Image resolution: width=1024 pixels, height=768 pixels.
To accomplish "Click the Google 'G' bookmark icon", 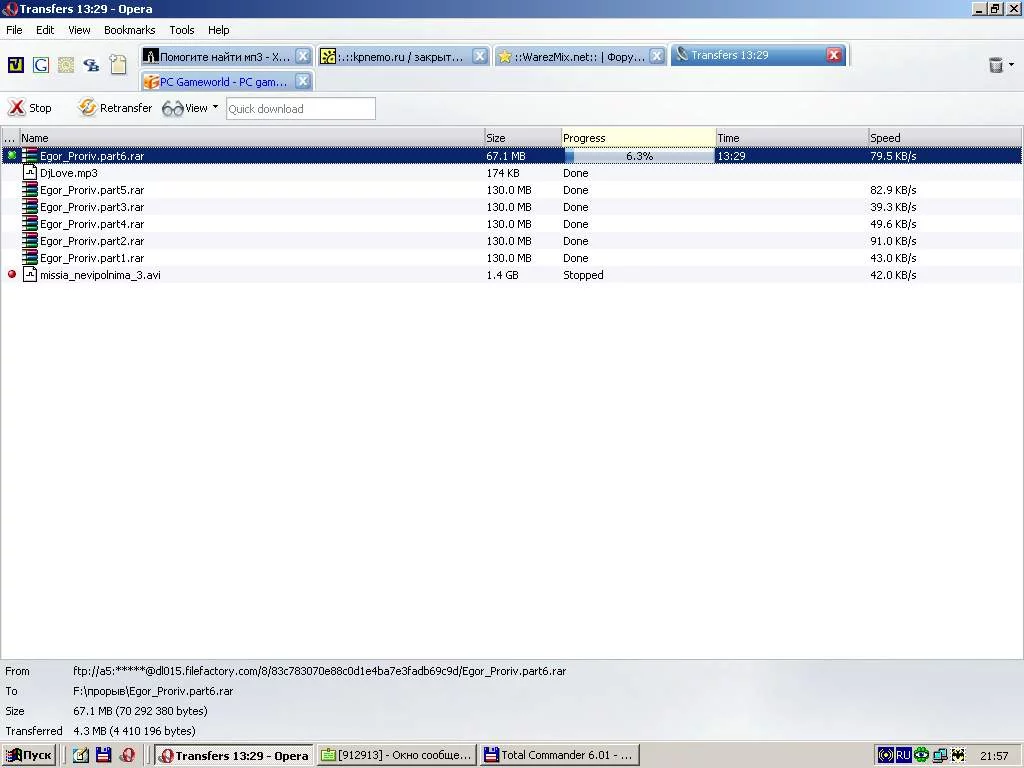I will [x=41, y=65].
